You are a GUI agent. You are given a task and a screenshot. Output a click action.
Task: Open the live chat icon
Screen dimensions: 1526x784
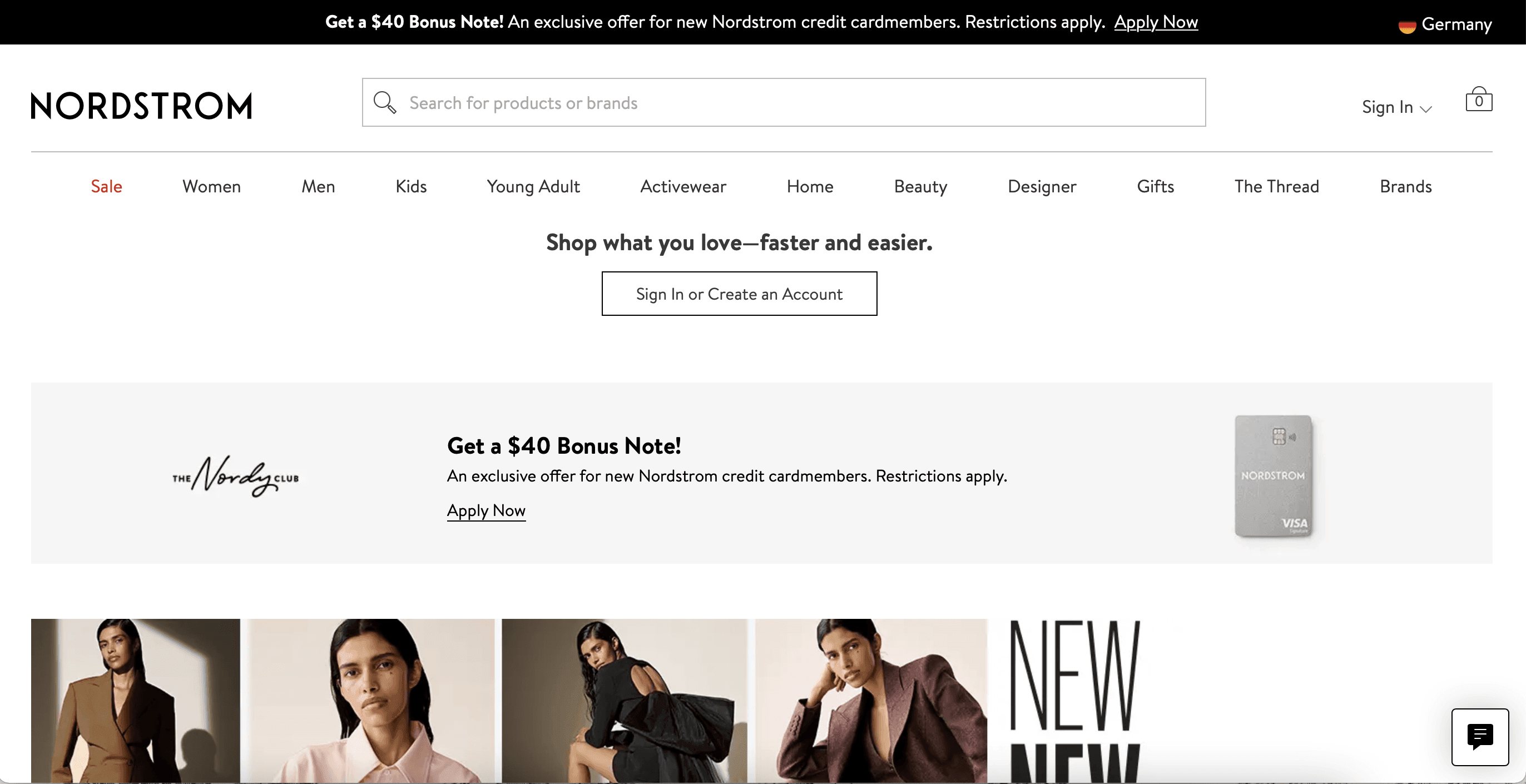click(x=1480, y=737)
